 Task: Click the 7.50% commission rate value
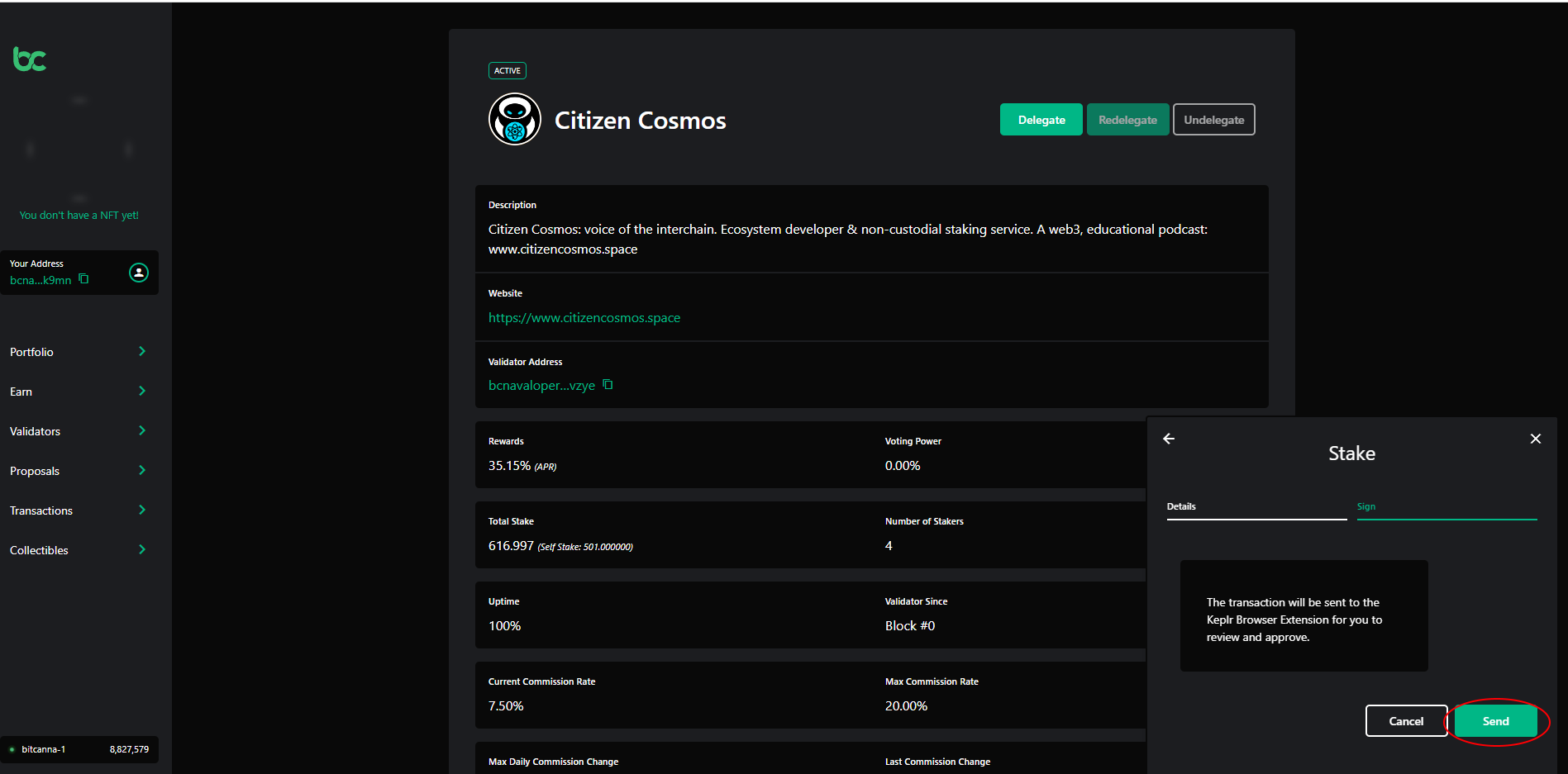(506, 706)
